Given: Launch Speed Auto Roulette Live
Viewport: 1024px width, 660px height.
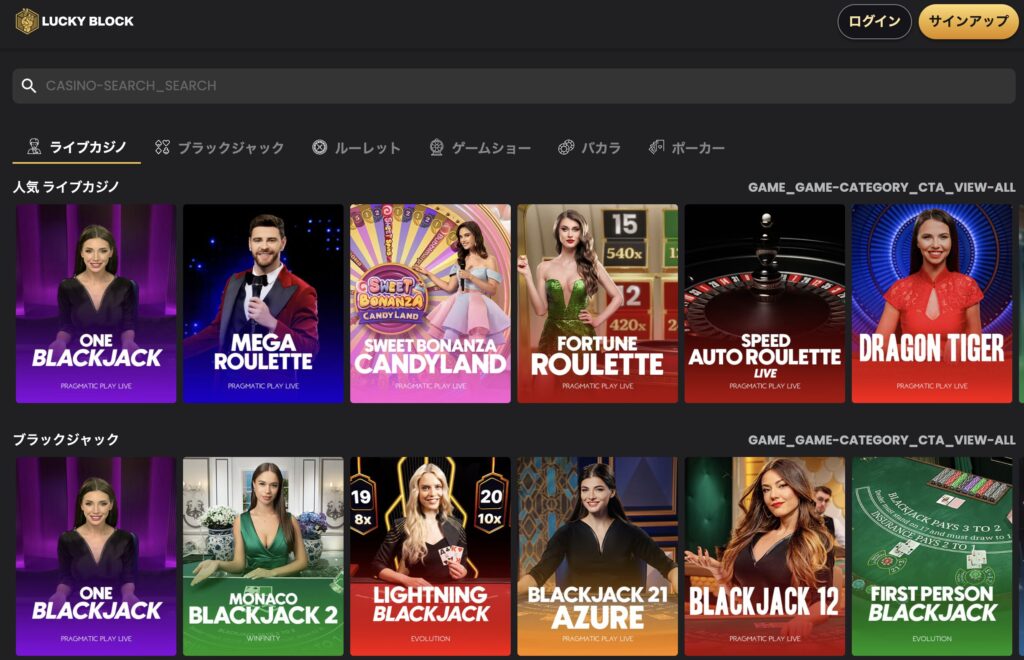Looking at the screenshot, I should [x=765, y=304].
